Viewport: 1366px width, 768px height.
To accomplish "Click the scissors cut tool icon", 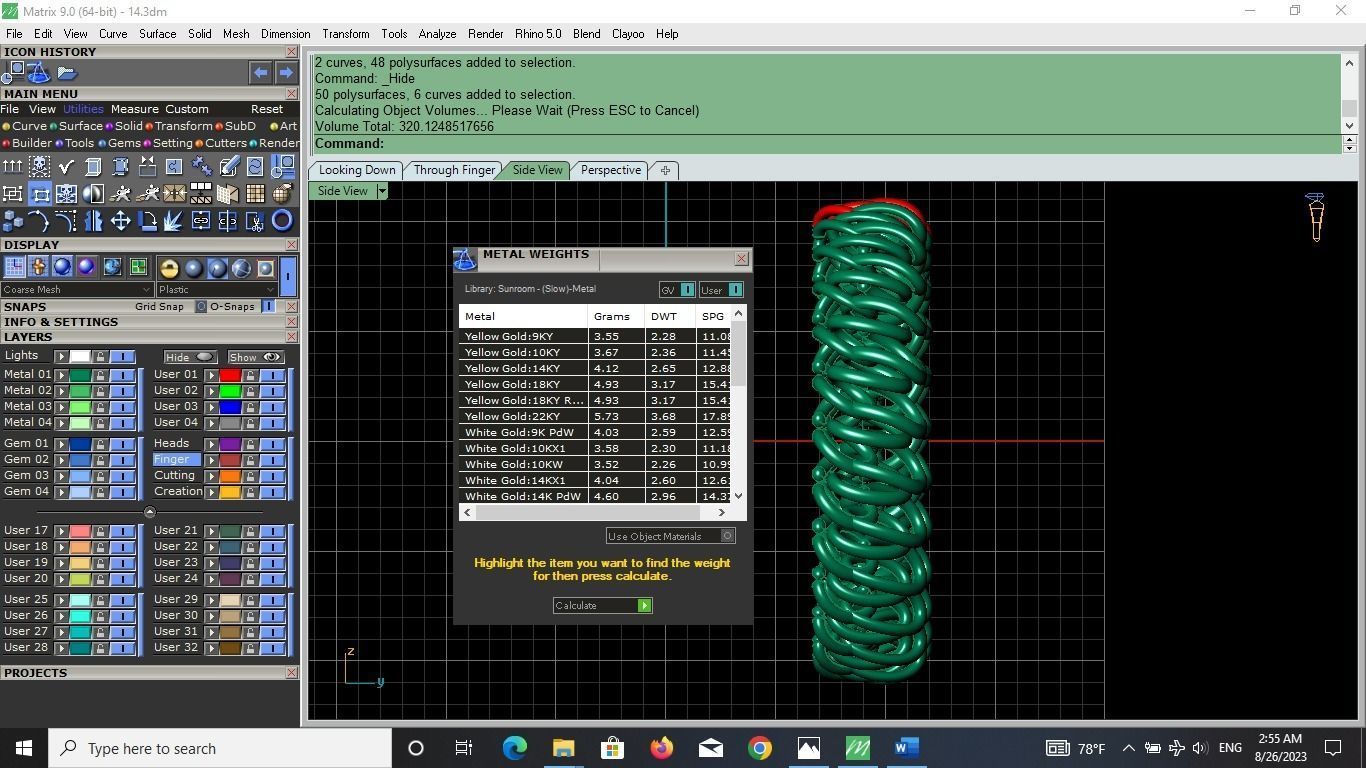I will (x=255, y=220).
